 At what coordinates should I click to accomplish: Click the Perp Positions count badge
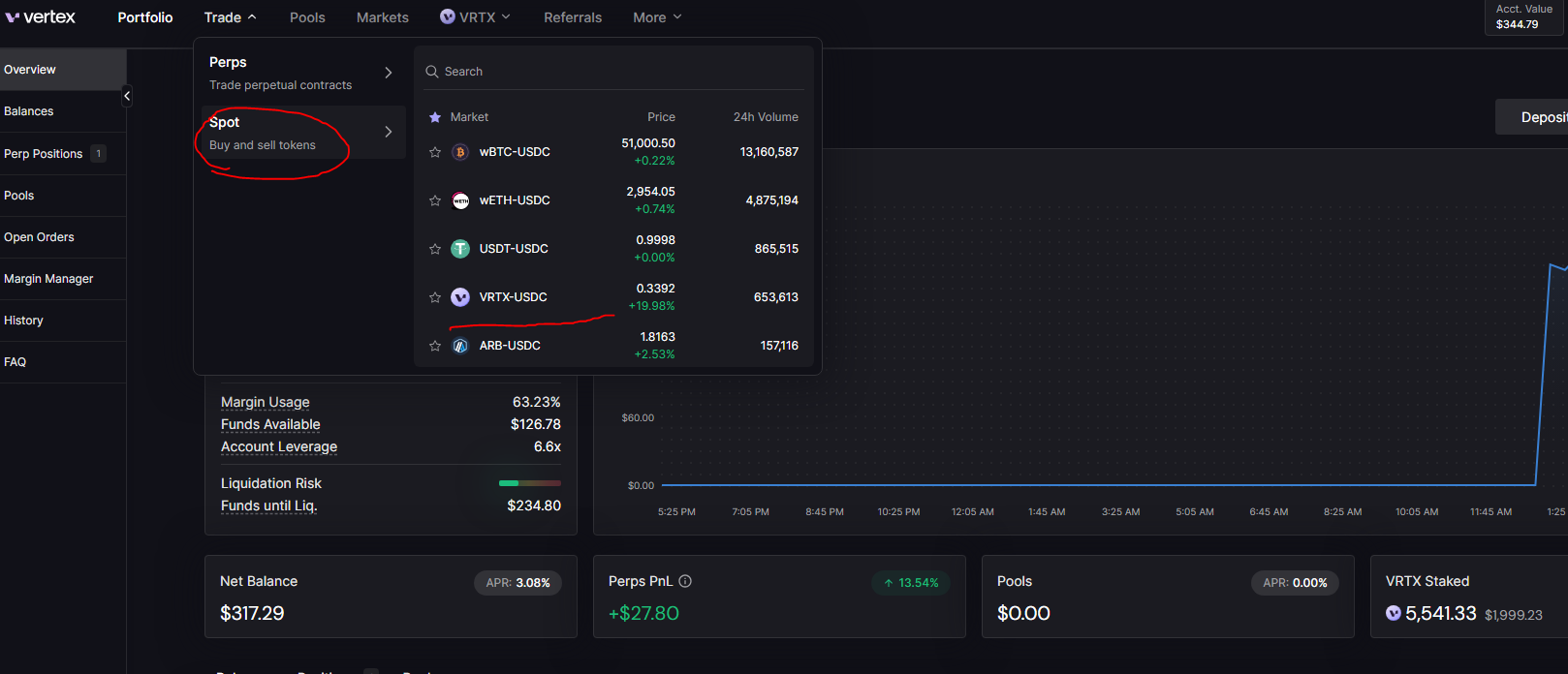[98, 154]
